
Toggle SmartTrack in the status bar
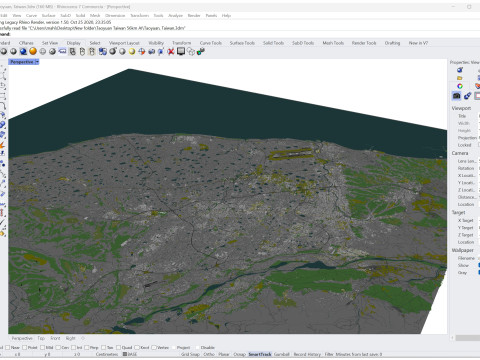point(260,354)
